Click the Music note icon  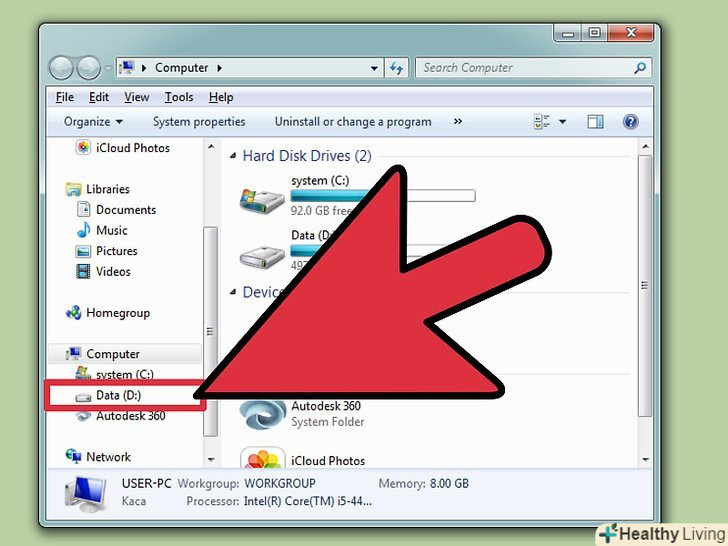click(84, 230)
